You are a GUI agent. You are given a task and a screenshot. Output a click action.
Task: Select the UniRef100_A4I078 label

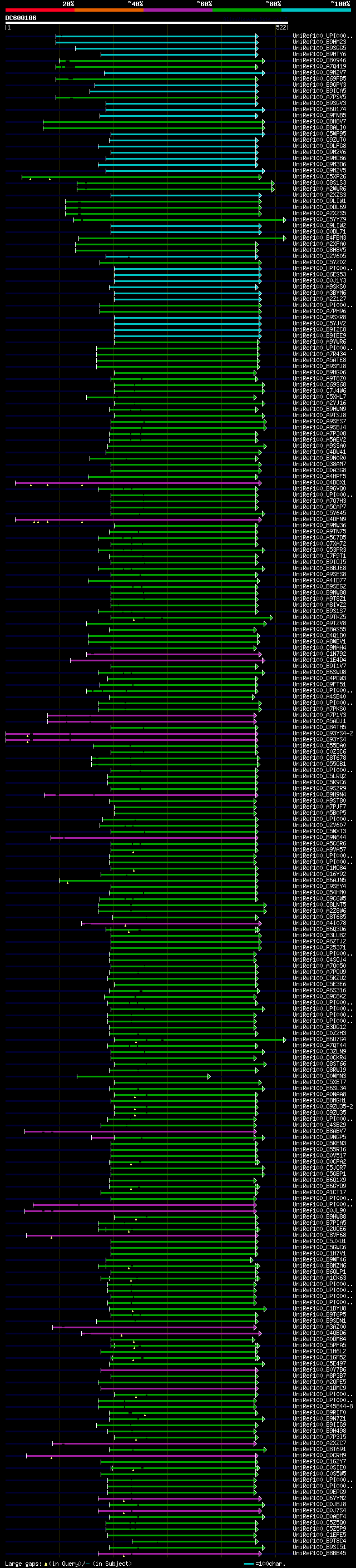click(319, 923)
